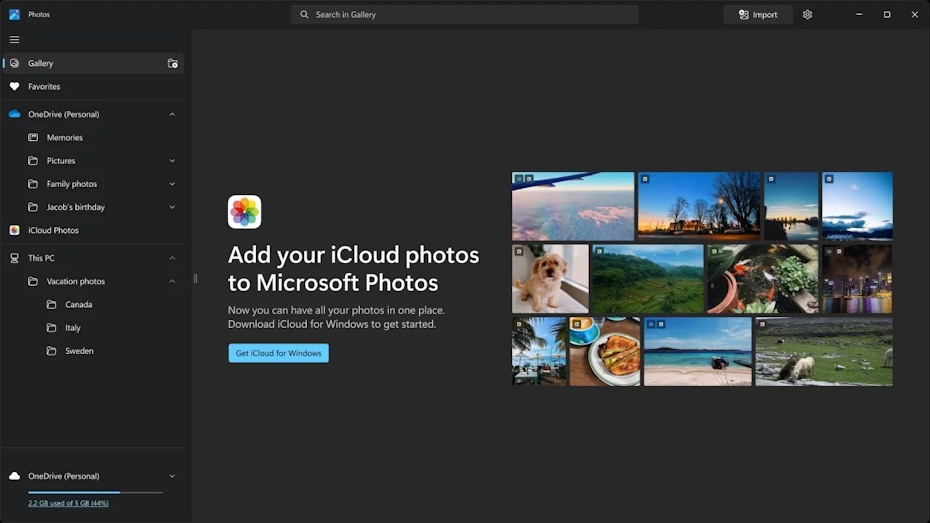930x523 pixels.
Task: Open the sunset bare trees thumbnail
Action: 699,206
